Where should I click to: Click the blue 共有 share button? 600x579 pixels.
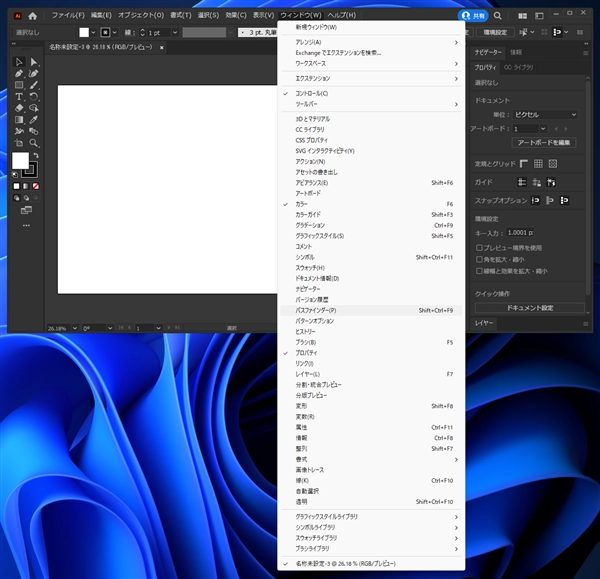click(x=473, y=16)
